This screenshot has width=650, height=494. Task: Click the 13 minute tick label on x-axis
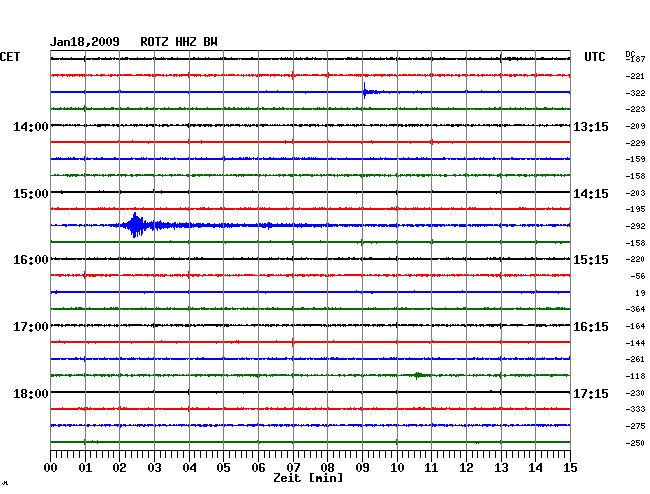[x=501, y=468]
